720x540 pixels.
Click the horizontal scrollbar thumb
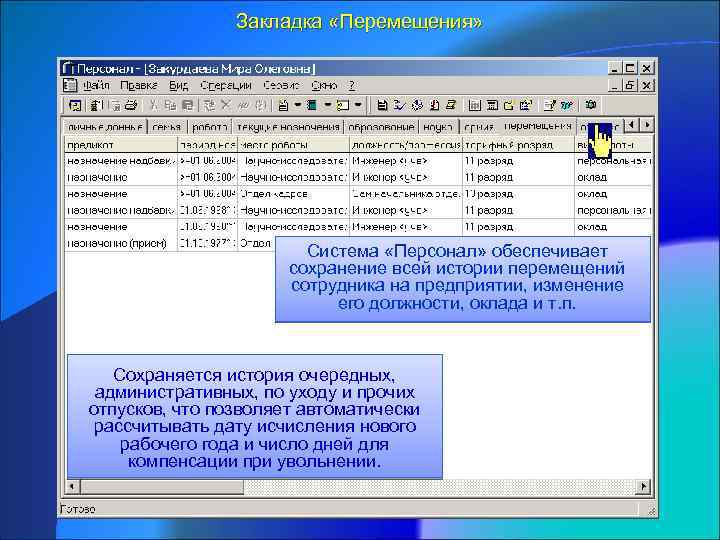point(162,487)
